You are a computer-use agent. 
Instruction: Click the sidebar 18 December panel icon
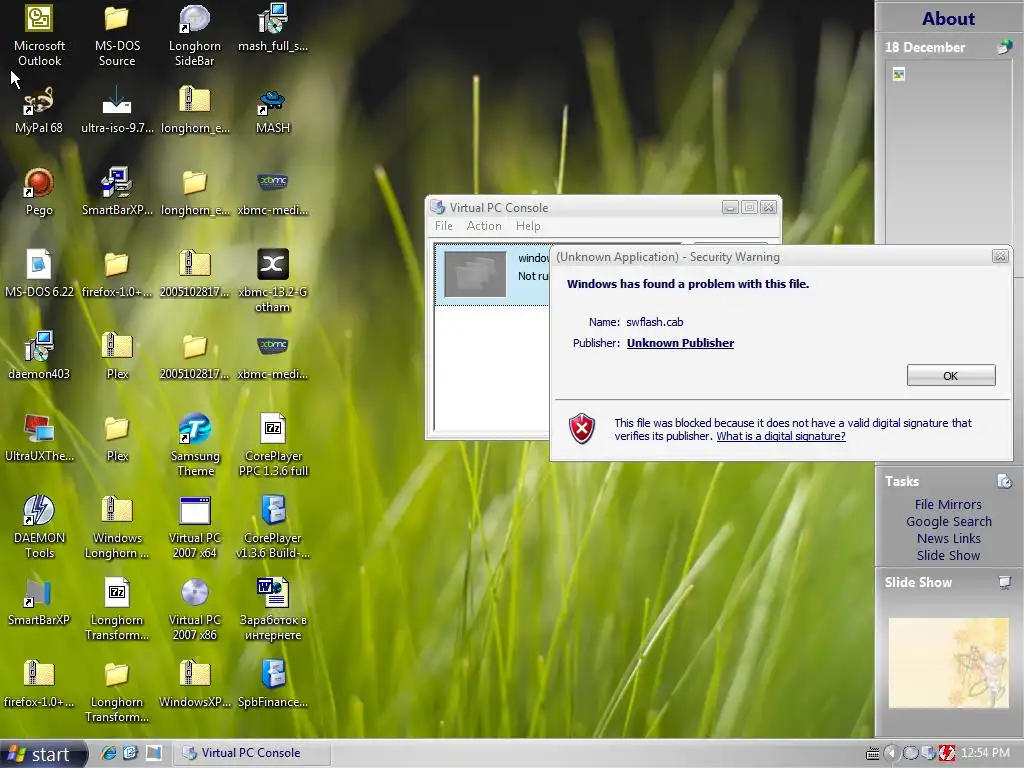[x=1004, y=46]
